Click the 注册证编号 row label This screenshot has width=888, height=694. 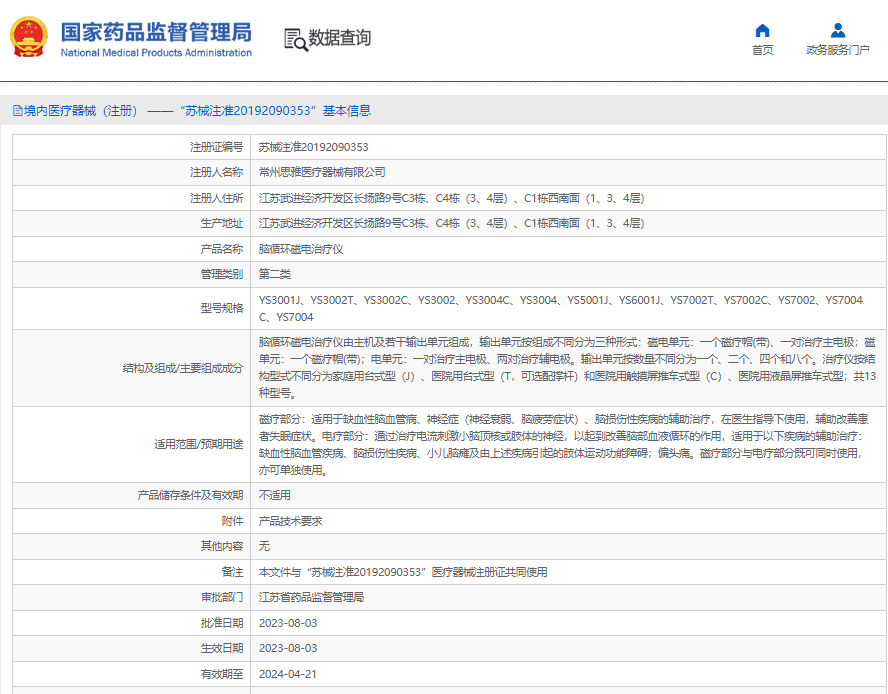click(x=216, y=147)
